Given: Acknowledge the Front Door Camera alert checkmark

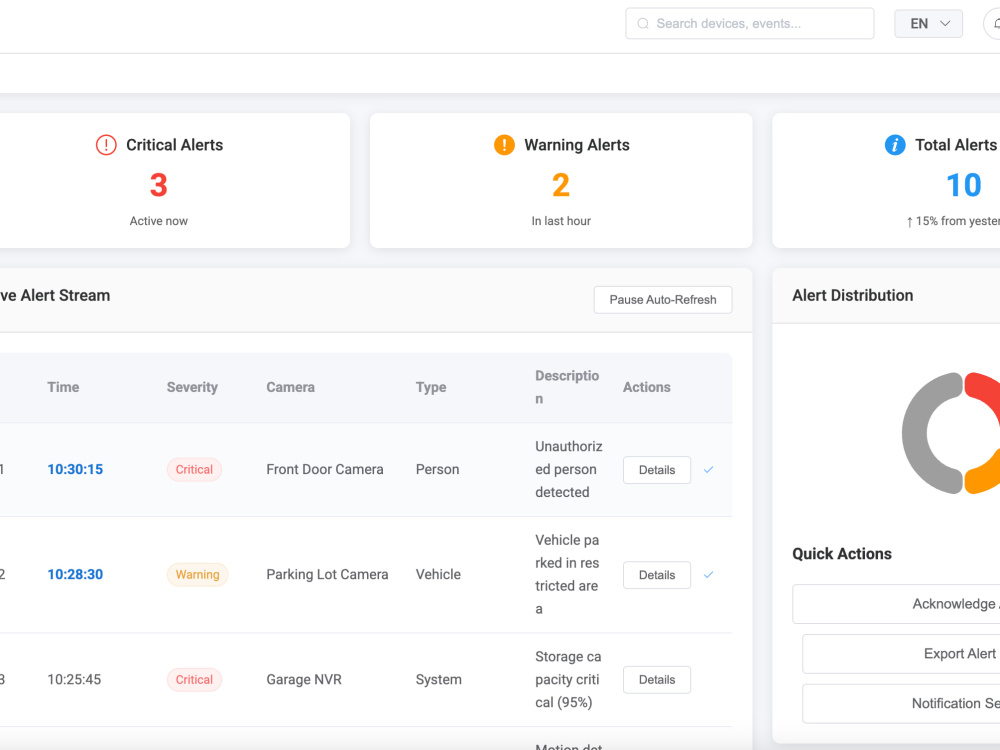Looking at the screenshot, I should (708, 470).
